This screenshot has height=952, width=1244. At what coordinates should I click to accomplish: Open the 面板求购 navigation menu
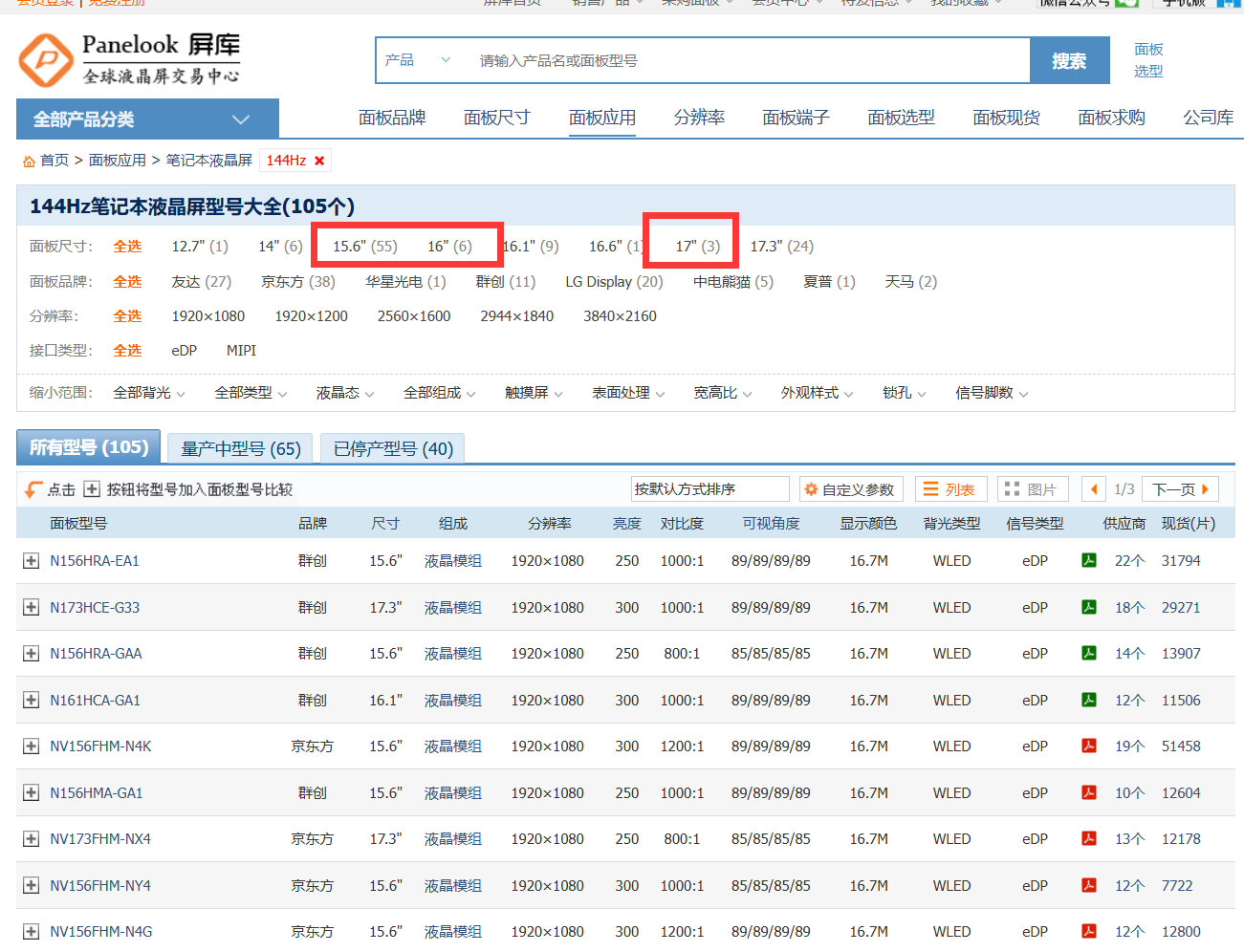1111,118
